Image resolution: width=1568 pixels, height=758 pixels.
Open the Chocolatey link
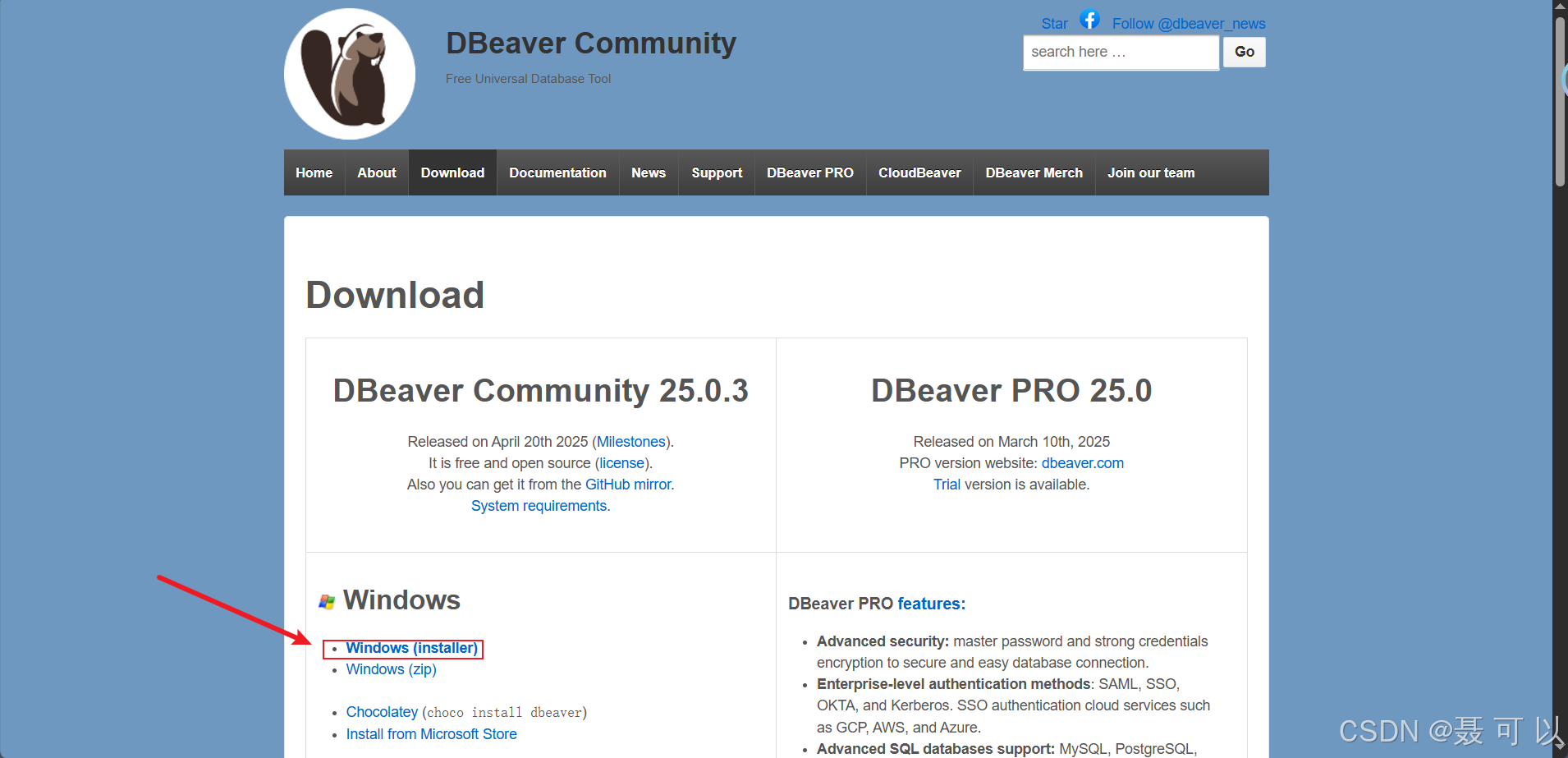click(x=382, y=712)
